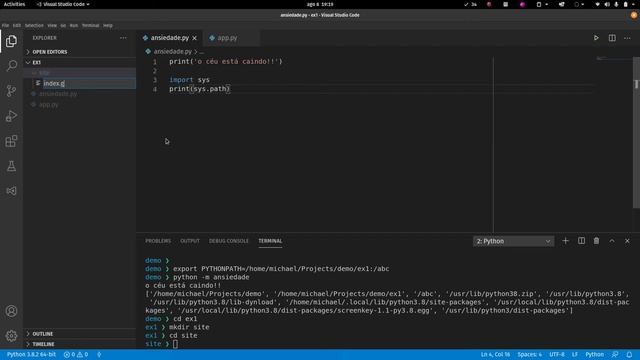The width and height of the screenshot is (640, 360).
Task: Select the Terminal panel tab
Action: click(x=270, y=241)
